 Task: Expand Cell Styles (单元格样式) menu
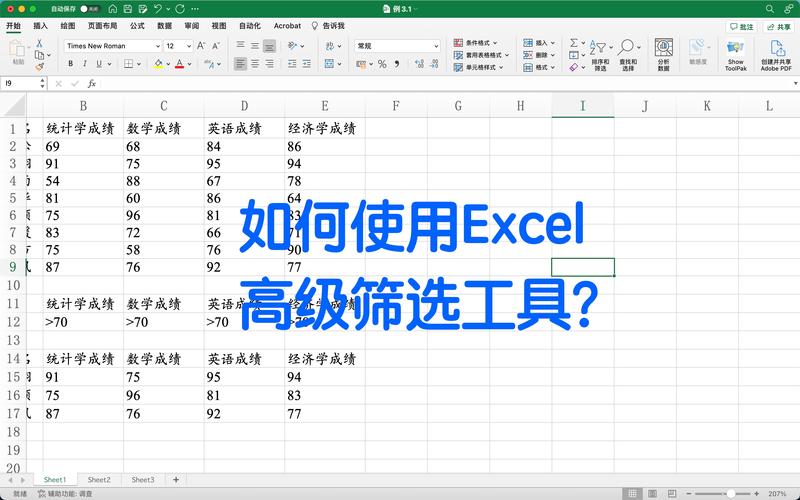tap(479, 67)
